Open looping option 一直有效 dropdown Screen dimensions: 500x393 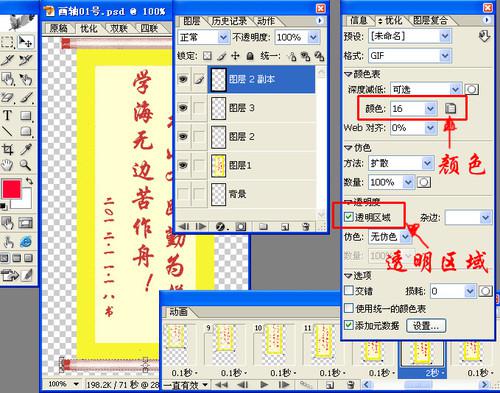(x=185, y=385)
